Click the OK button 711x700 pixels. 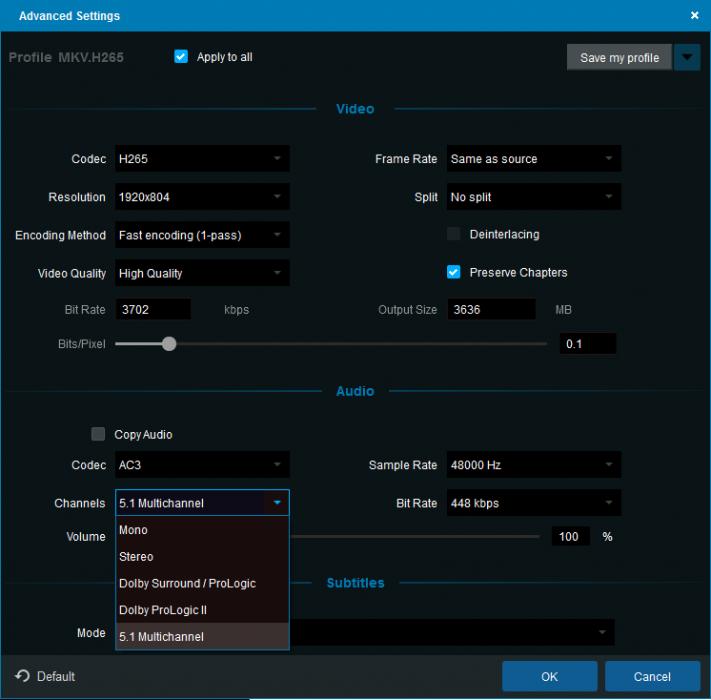549,676
